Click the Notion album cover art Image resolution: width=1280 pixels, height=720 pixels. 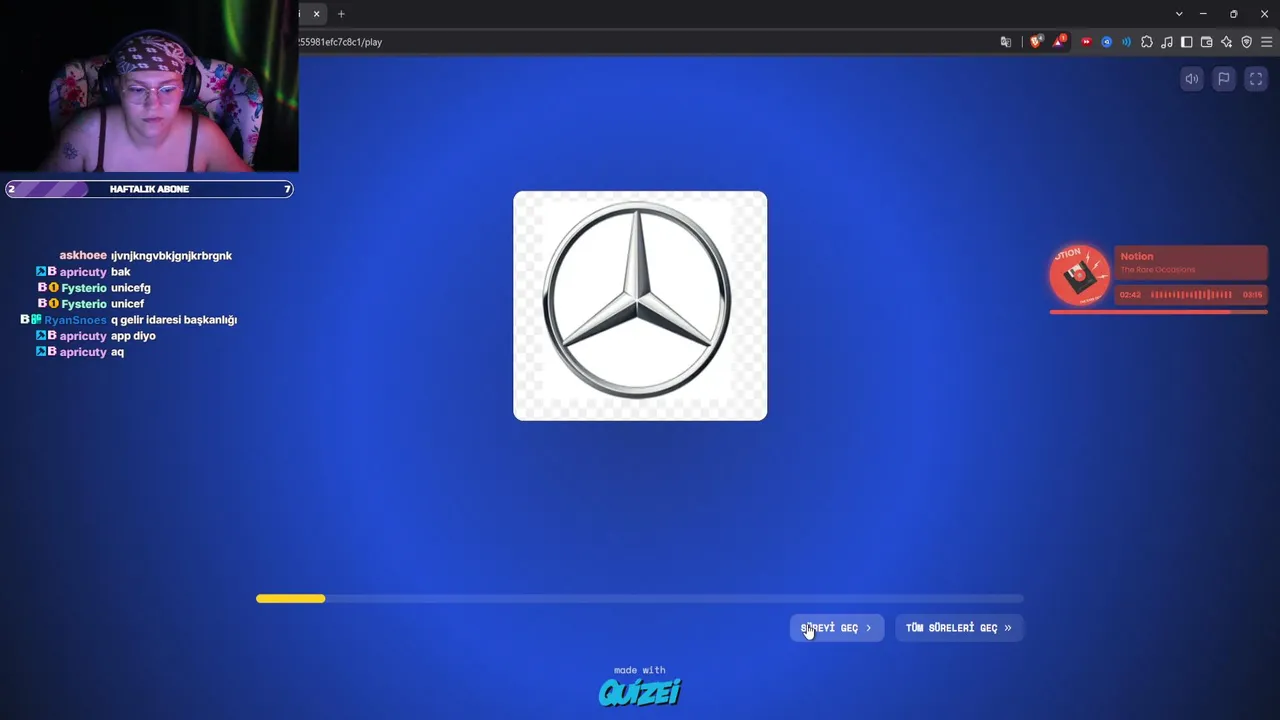[1080, 275]
